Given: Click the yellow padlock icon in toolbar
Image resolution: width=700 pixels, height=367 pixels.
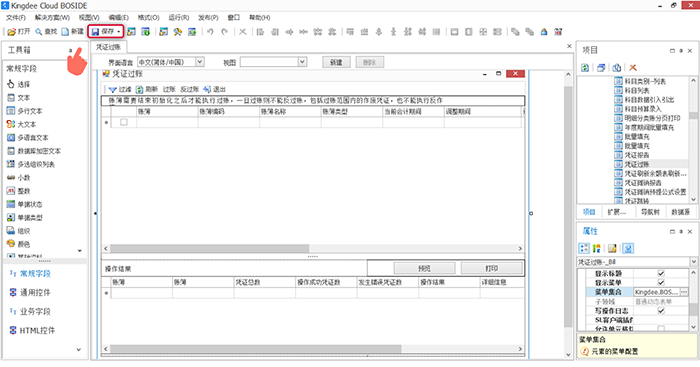Looking at the screenshot, I should point(544,32).
